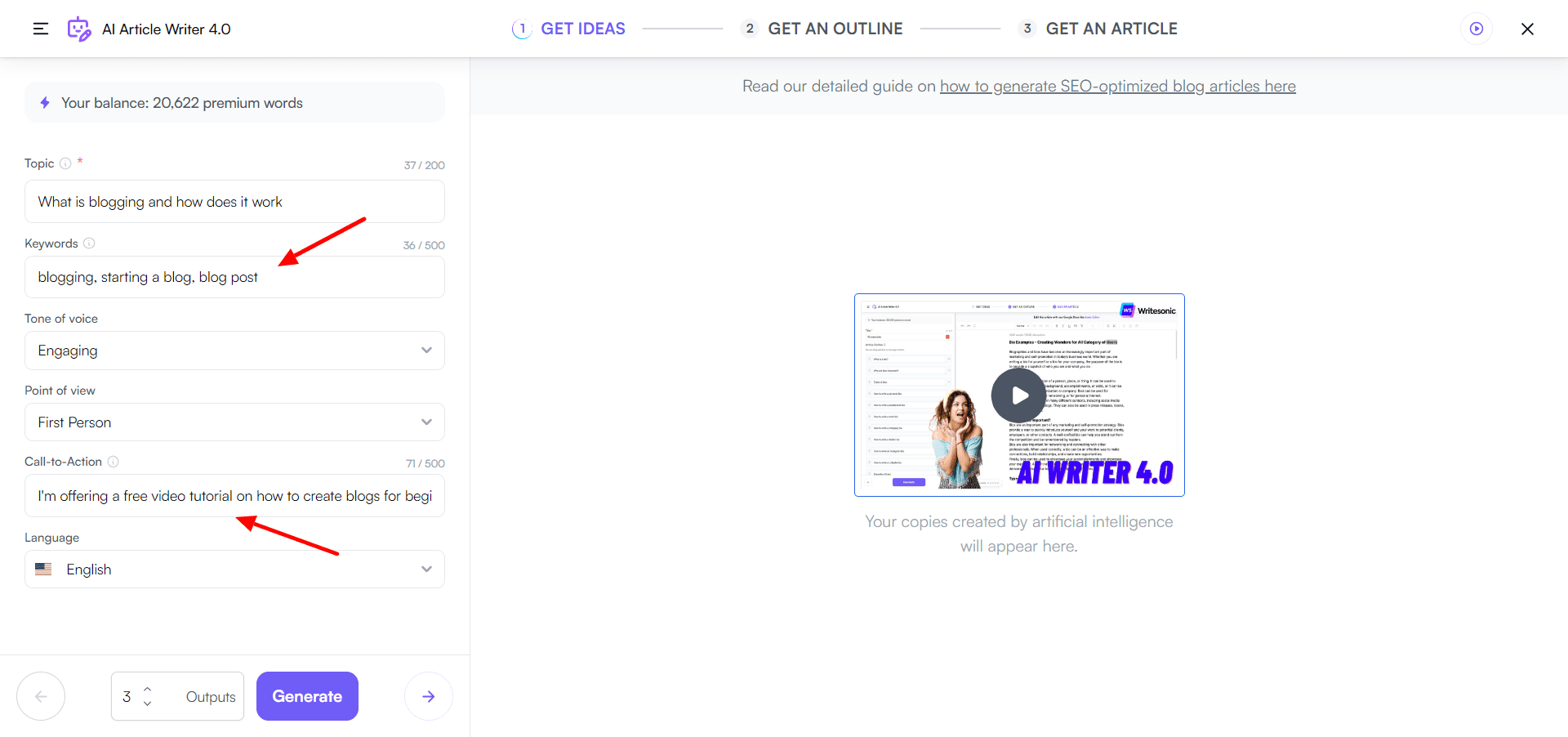1568x737 pixels.
Task: Open the Language dropdown
Action: 234,569
